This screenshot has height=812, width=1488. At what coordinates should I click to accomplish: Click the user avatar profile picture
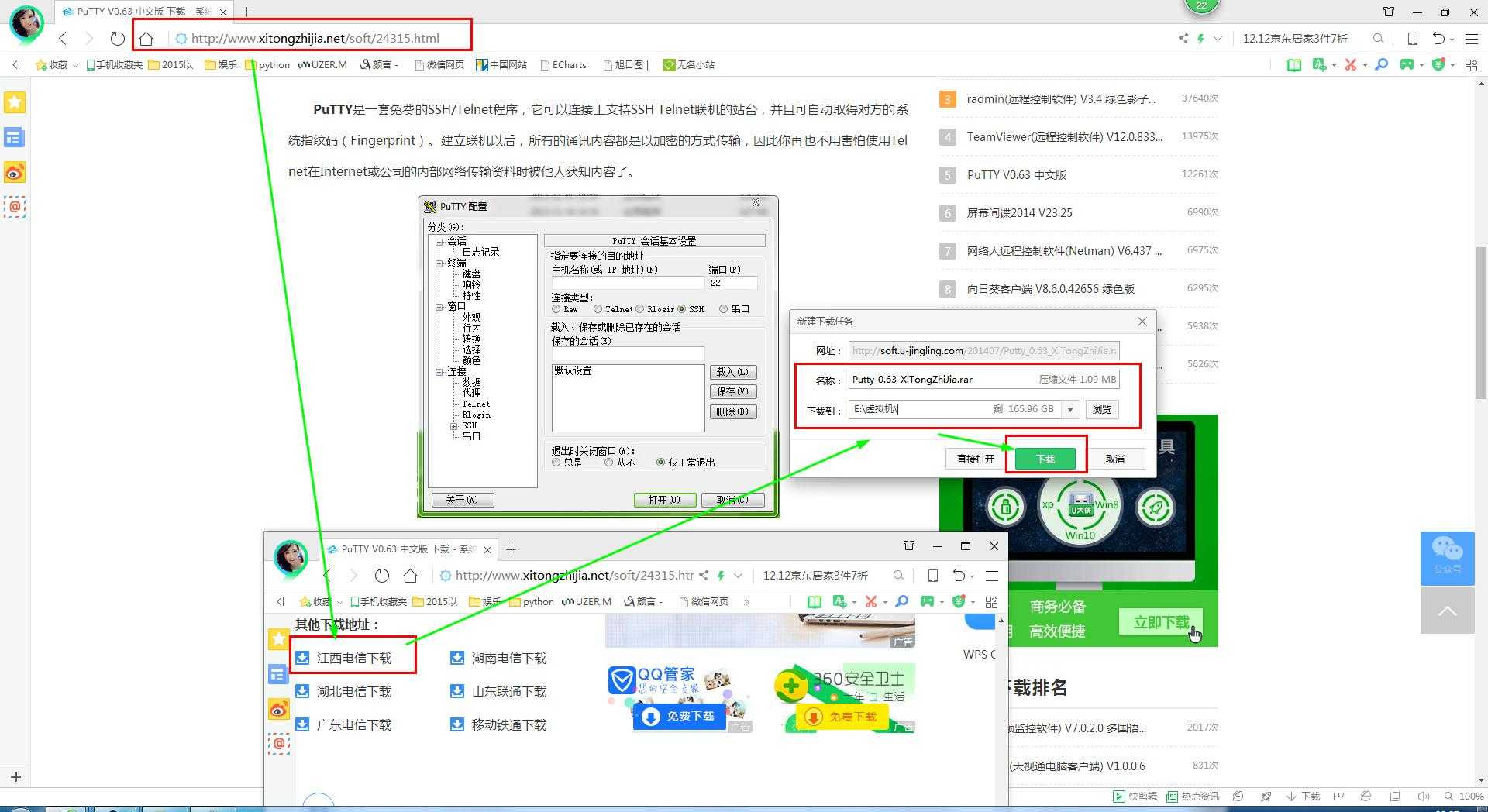(x=26, y=23)
